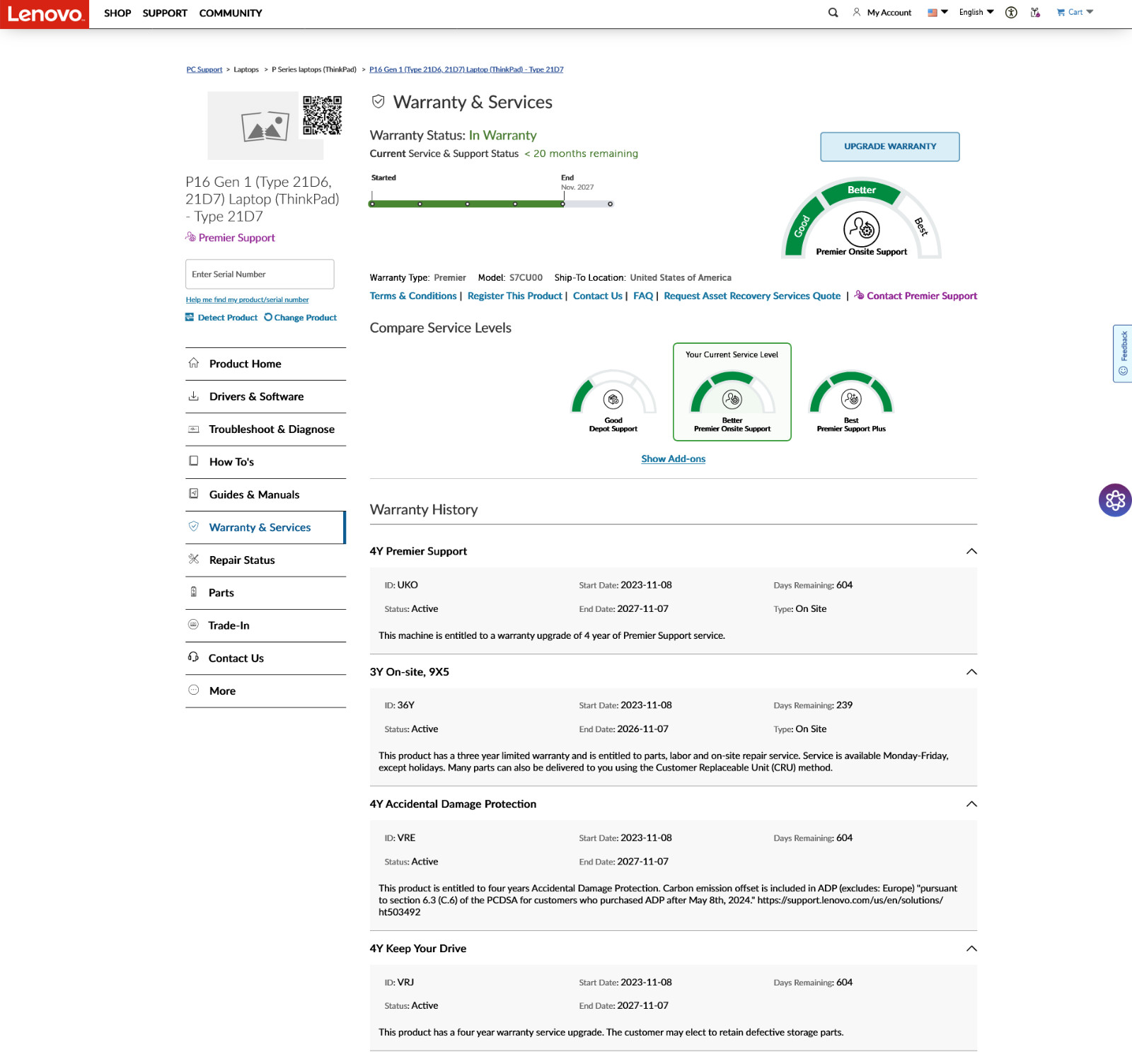Image resolution: width=1132 pixels, height=1064 pixels.
Task: Open Troubleshoot & Diagnose in sidebar
Action: (x=265, y=429)
